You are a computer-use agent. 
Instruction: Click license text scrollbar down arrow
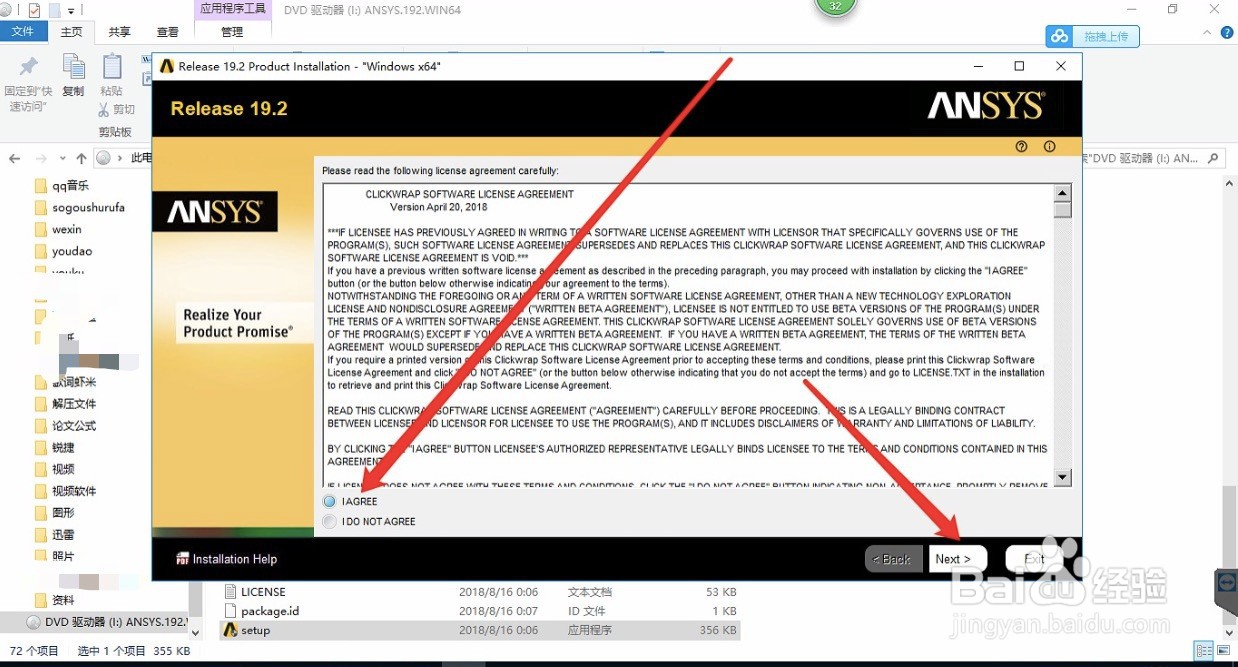1063,478
